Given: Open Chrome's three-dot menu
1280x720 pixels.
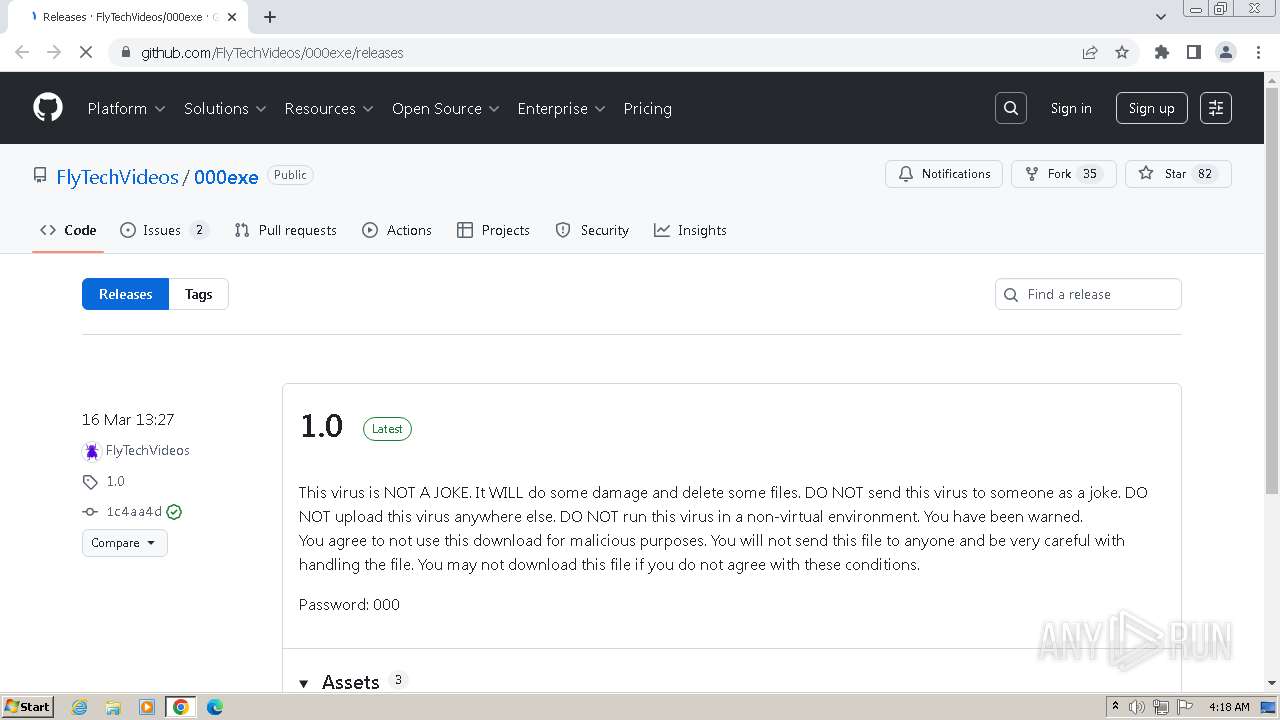Looking at the screenshot, I should pos(1258,52).
